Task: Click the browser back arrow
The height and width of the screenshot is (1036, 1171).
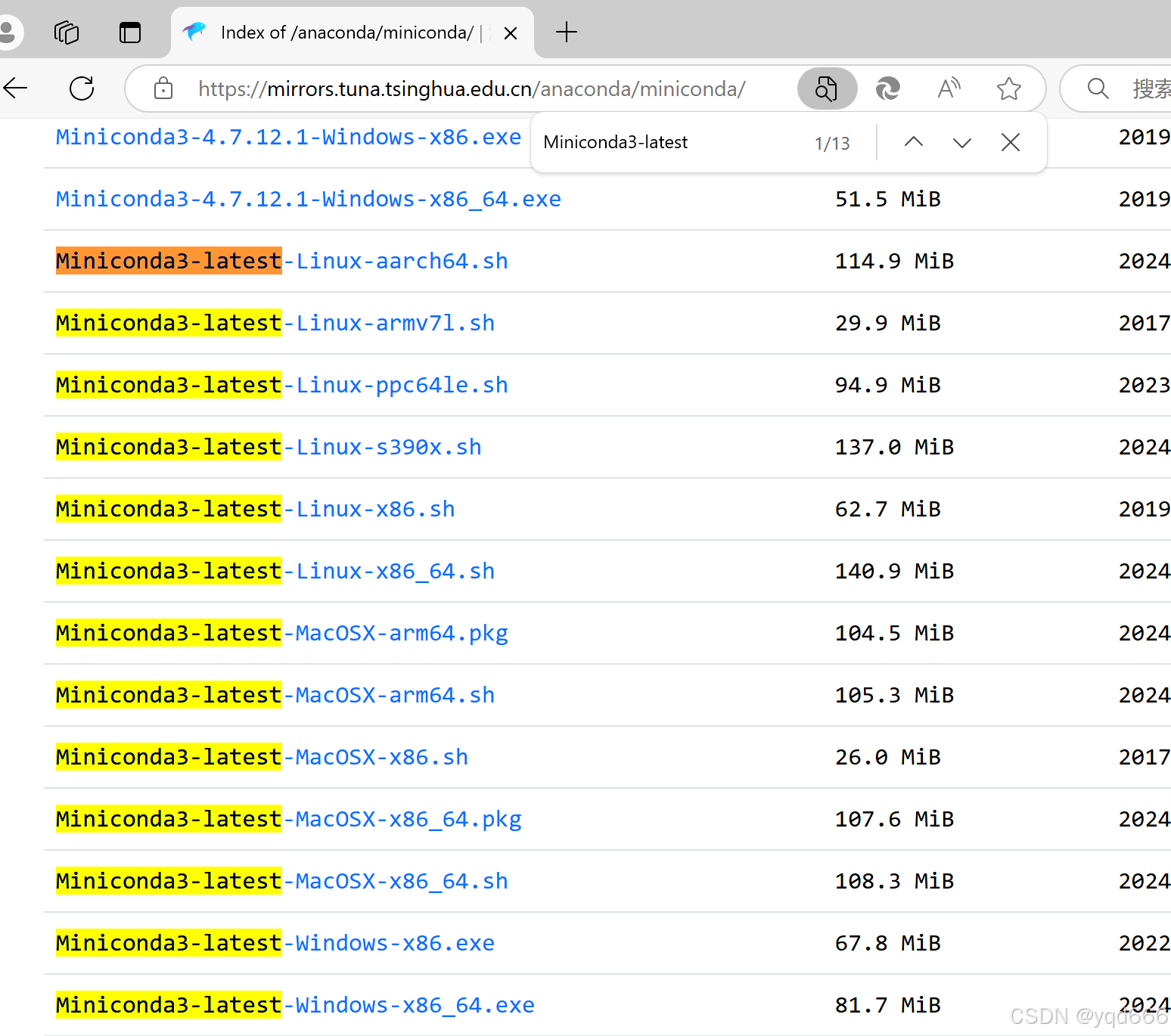Action: tap(15, 88)
